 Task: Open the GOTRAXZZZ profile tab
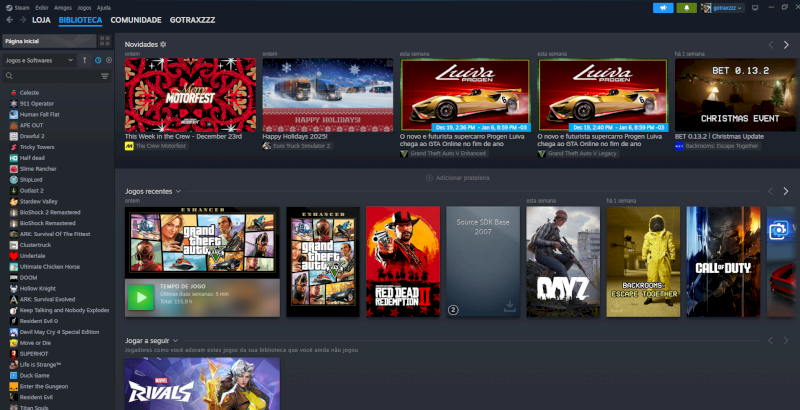pyautogui.click(x=192, y=20)
